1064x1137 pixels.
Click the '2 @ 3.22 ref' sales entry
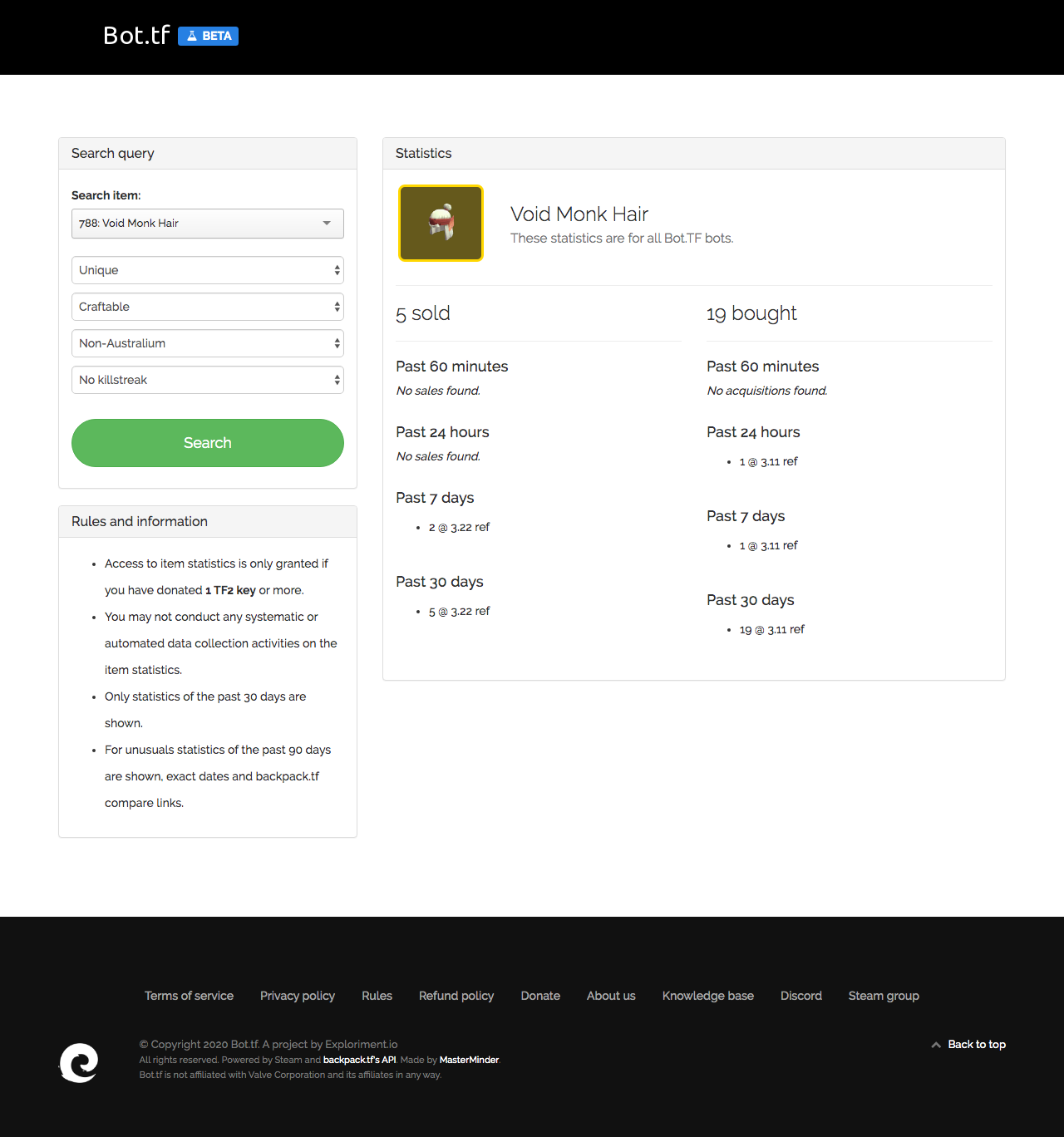pyautogui.click(x=459, y=527)
